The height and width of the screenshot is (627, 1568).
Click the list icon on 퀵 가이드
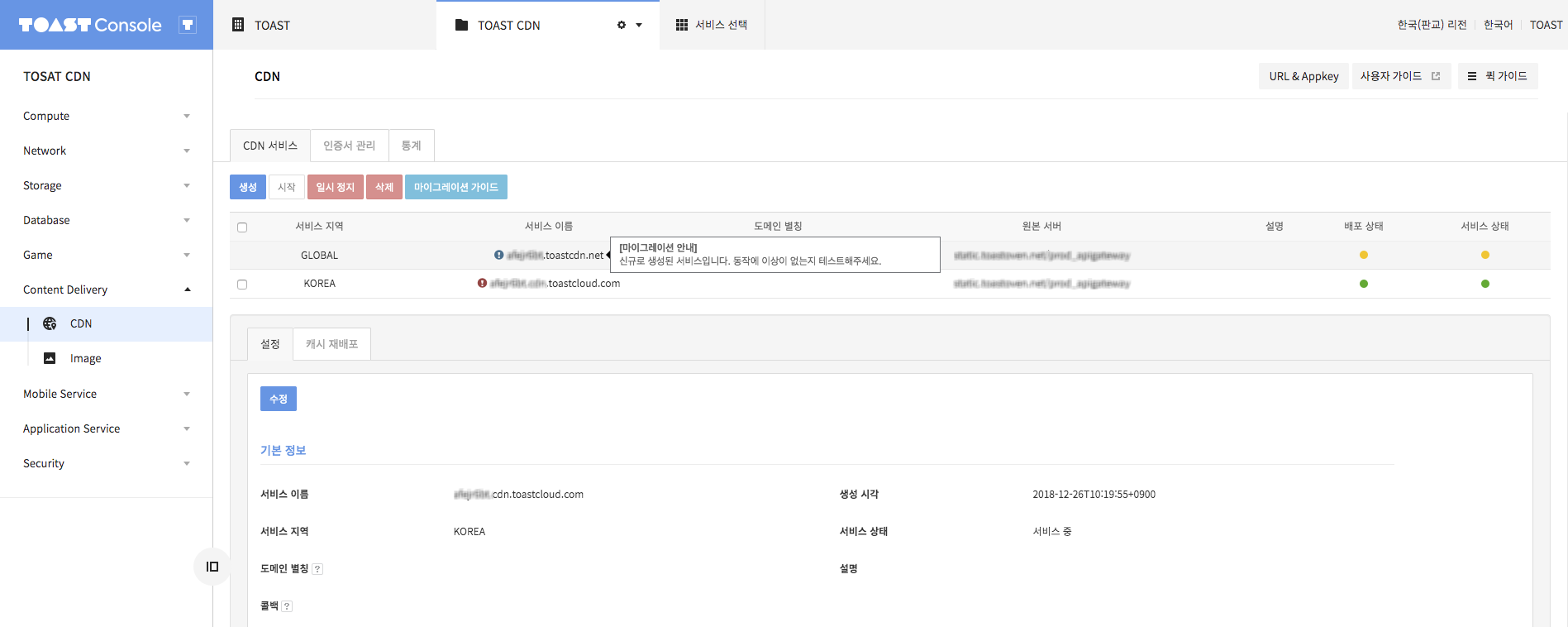[x=1472, y=76]
